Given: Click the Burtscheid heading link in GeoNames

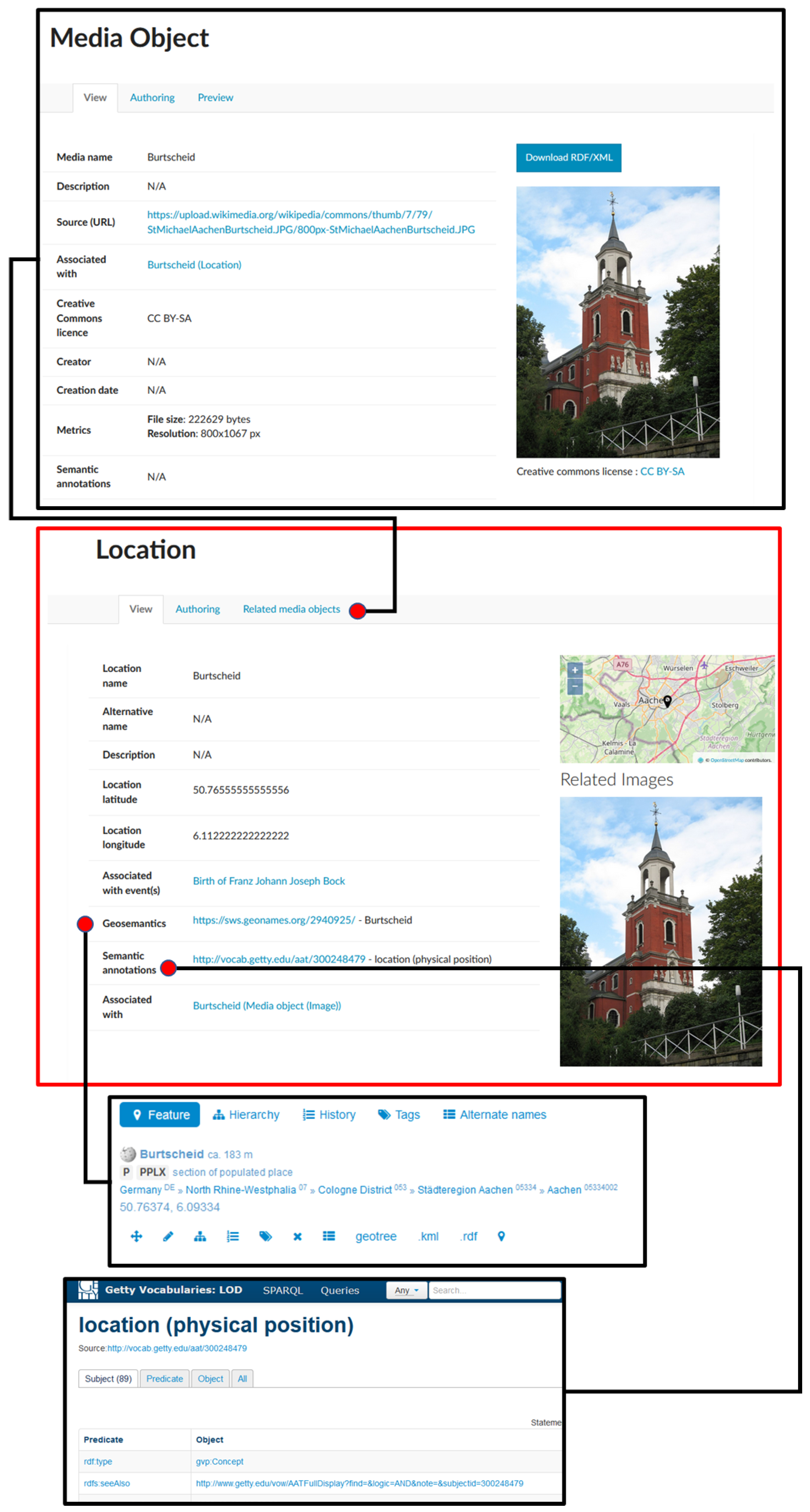Looking at the screenshot, I should pyautogui.click(x=172, y=1154).
